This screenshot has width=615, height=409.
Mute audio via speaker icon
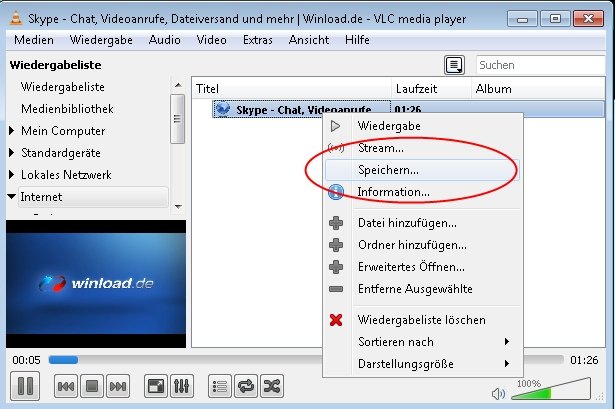(x=498, y=393)
